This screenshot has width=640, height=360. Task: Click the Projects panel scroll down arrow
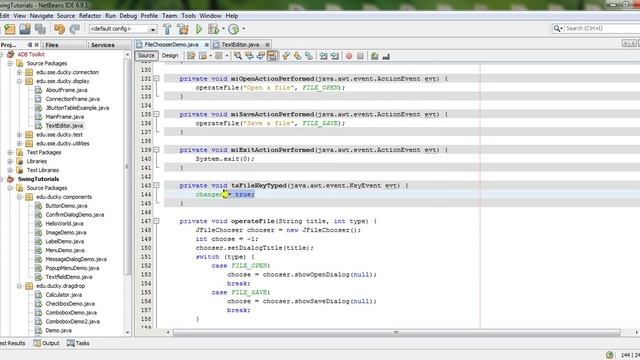[x=127, y=333]
